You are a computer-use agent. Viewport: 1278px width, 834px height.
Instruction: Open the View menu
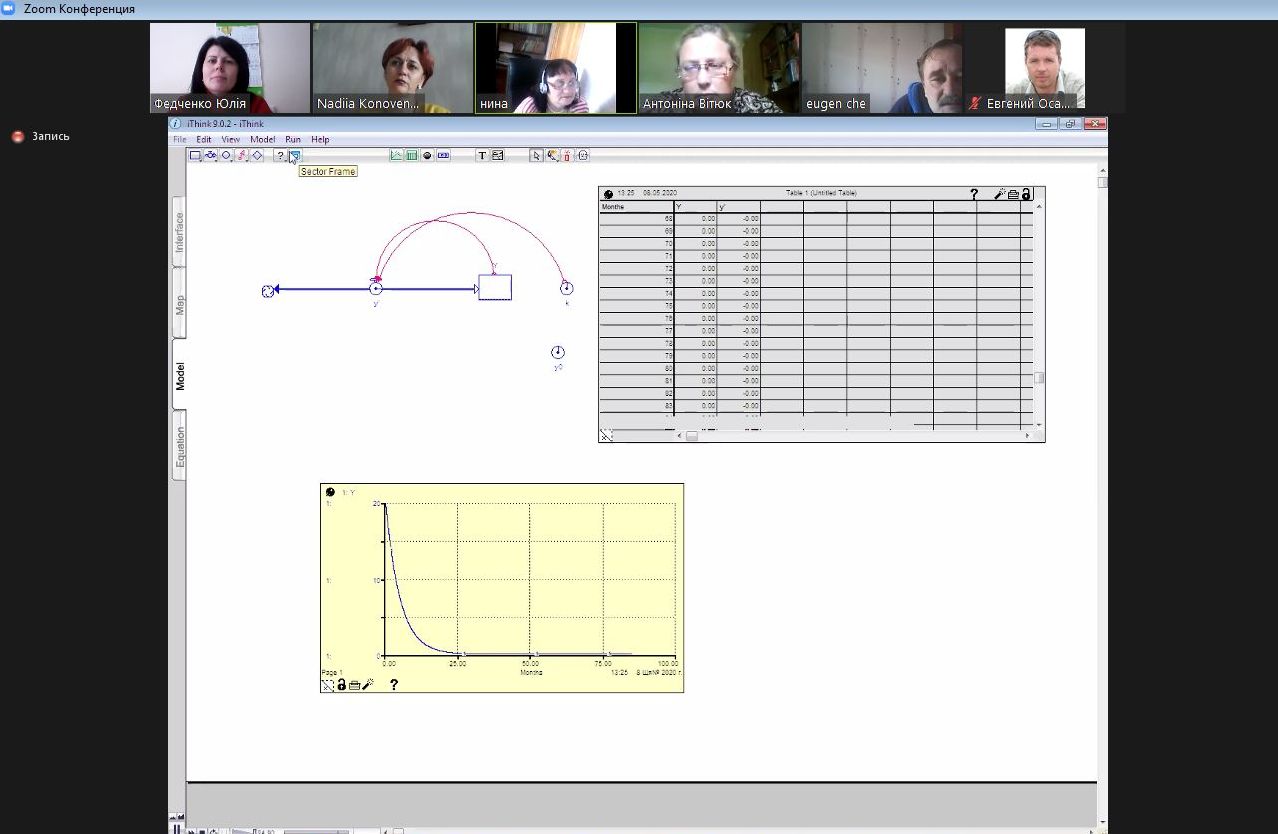[x=231, y=140]
